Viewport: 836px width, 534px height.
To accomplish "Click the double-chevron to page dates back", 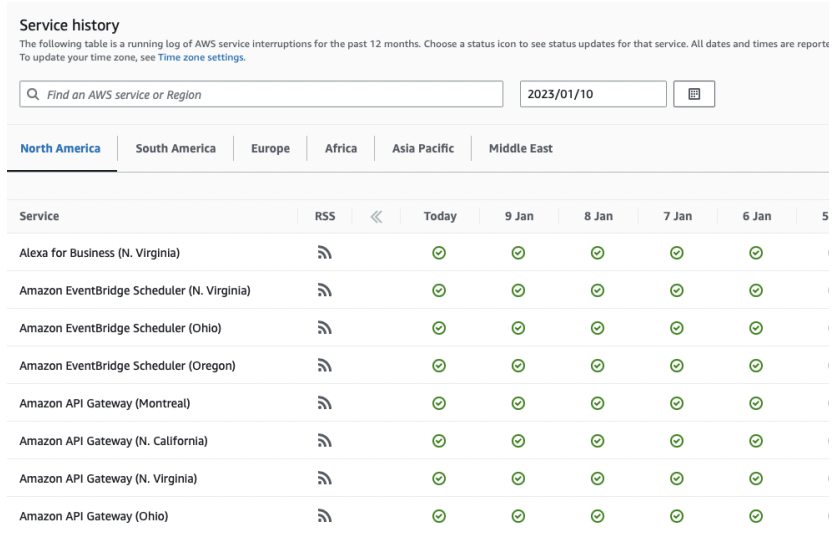I will coord(376,216).
